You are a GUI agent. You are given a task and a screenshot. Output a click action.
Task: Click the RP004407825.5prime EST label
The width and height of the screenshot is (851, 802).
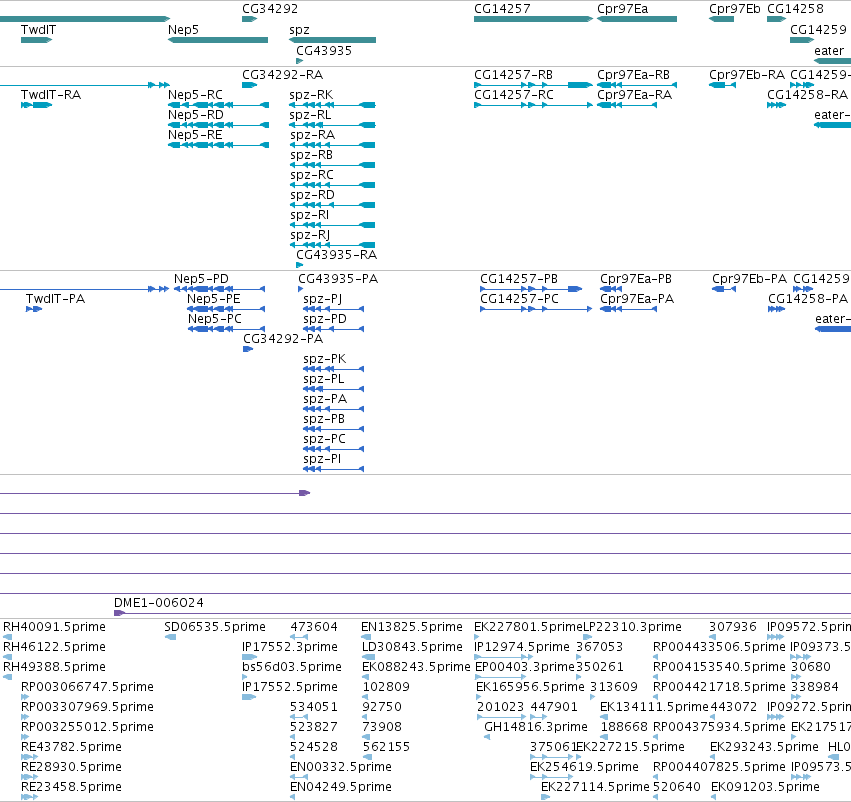point(719,767)
